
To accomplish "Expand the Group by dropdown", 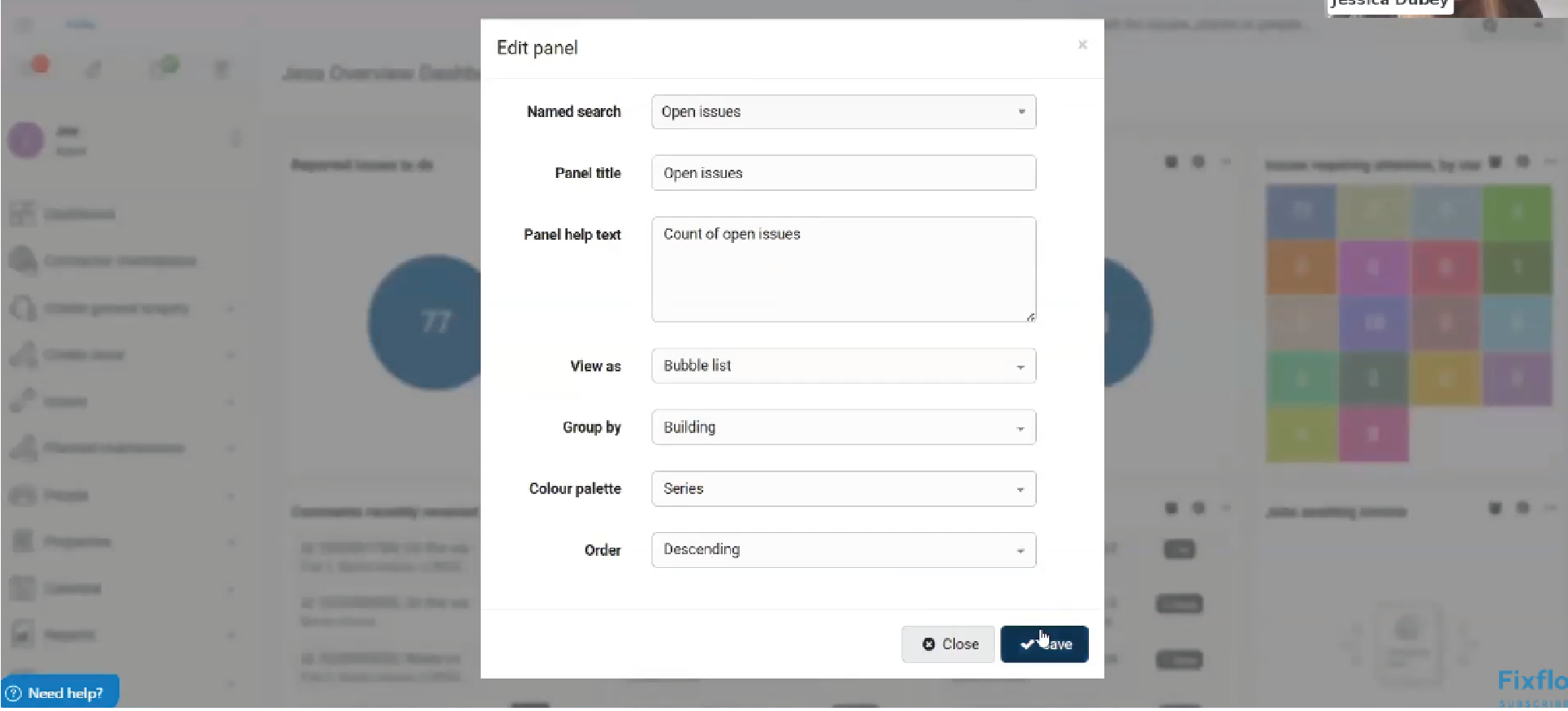I will 844,427.
